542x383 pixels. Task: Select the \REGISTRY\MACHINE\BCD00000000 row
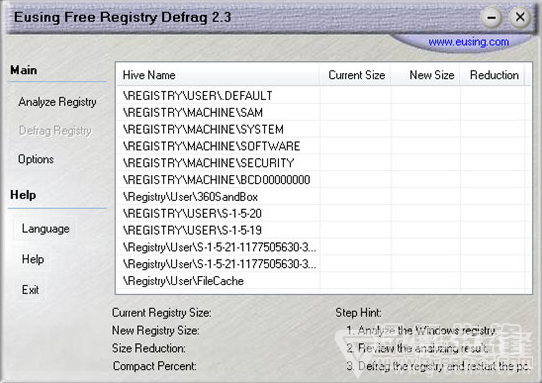[324, 180]
